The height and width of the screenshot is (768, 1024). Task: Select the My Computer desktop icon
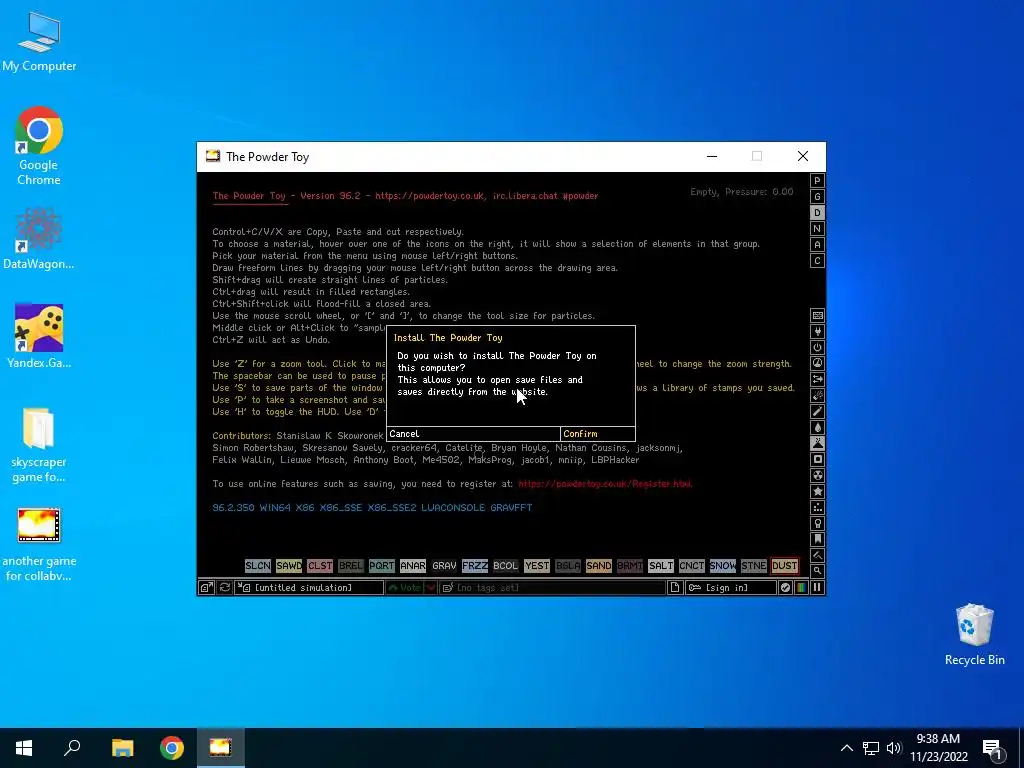pyautogui.click(x=39, y=42)
